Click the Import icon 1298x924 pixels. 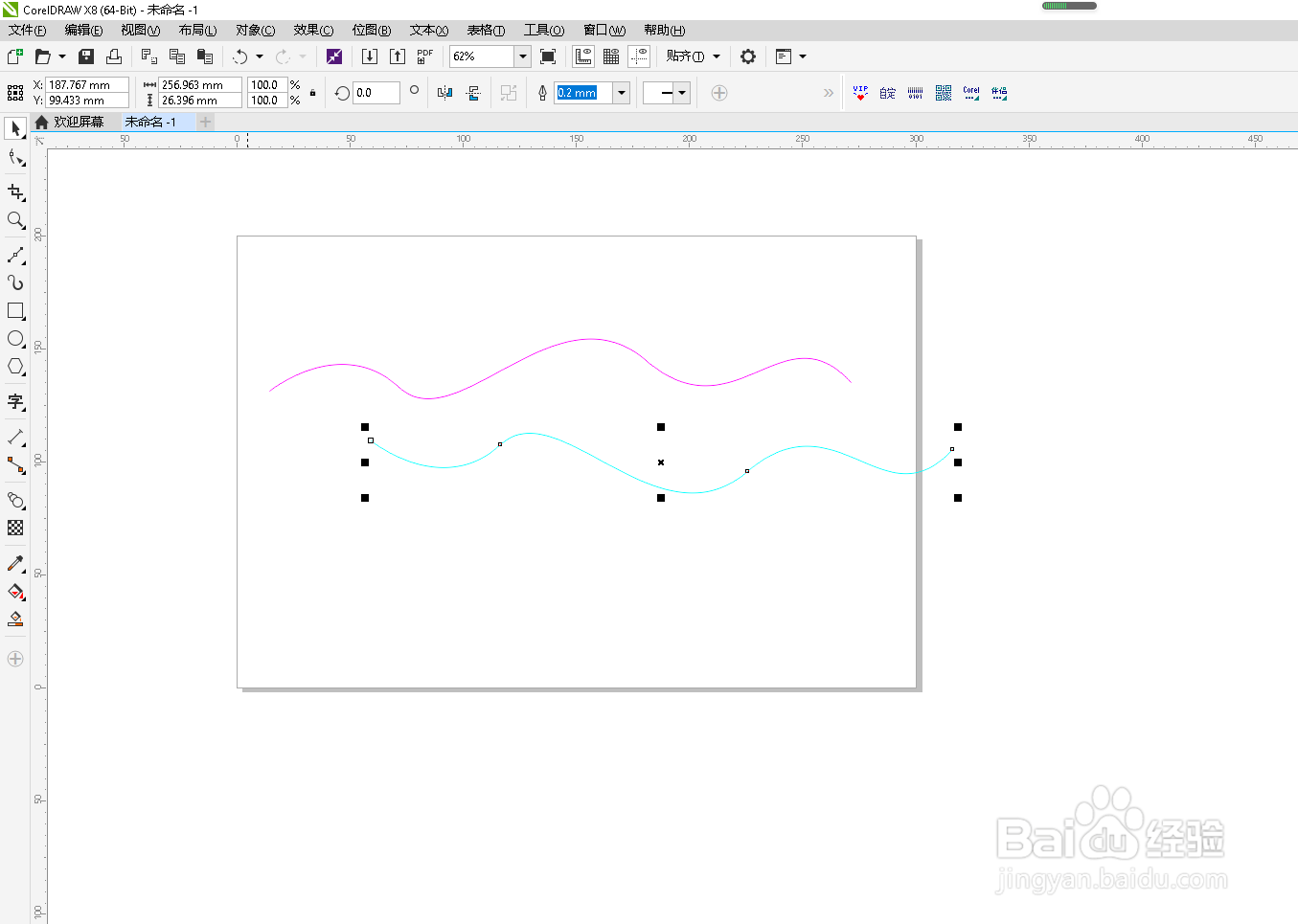click(370, 56)
